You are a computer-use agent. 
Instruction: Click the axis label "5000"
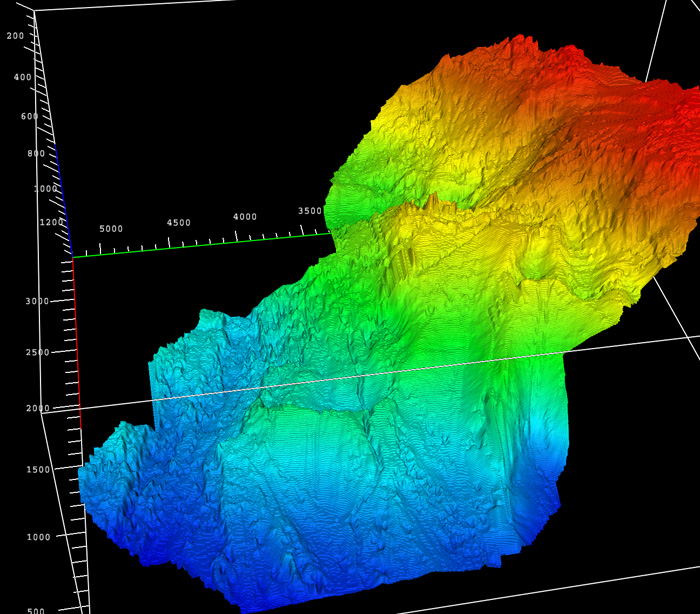click(111, 229)
